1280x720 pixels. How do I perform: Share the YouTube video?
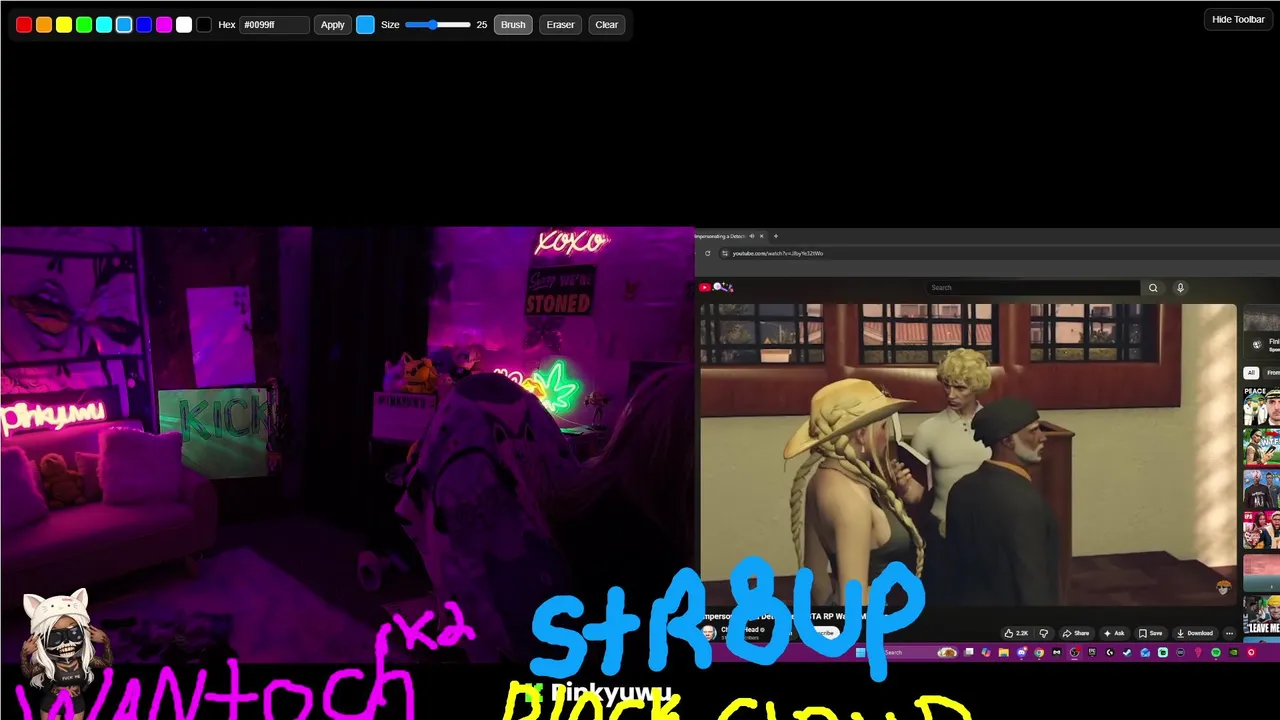(x=1076, y=633)
